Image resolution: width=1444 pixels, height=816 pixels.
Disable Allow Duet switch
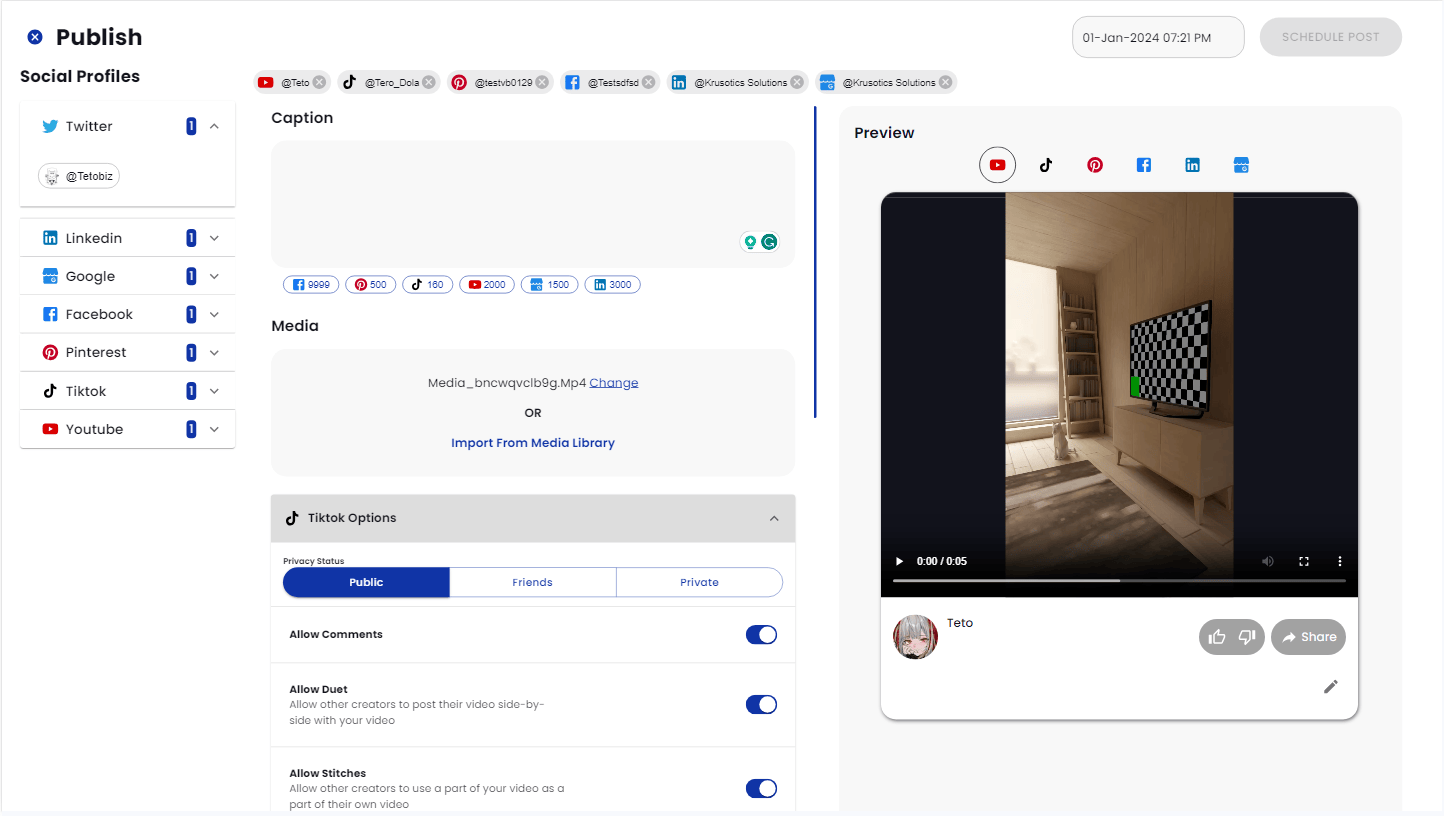(x=761, y=705)
